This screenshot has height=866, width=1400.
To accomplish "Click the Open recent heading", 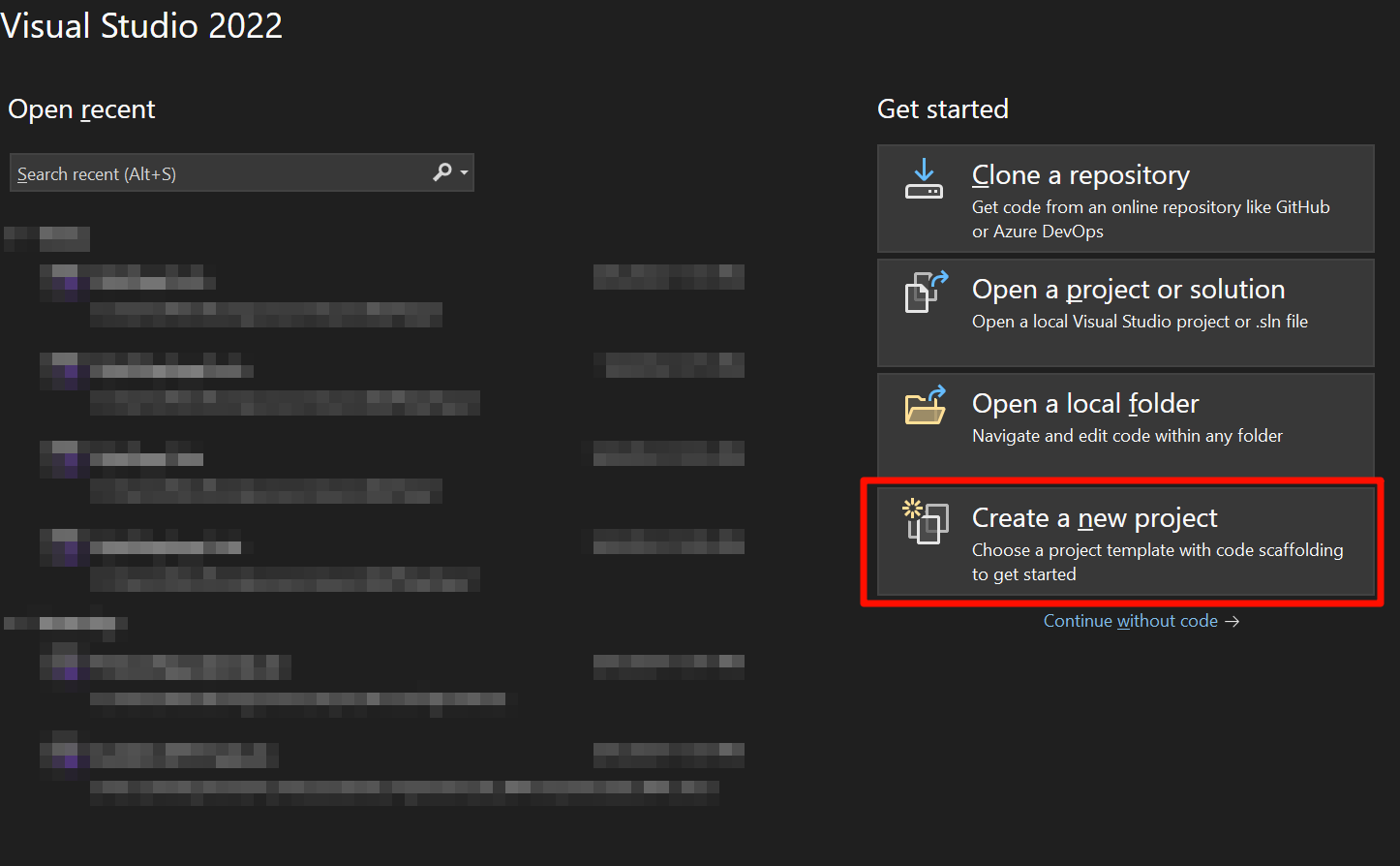I will tap(81, 109).
